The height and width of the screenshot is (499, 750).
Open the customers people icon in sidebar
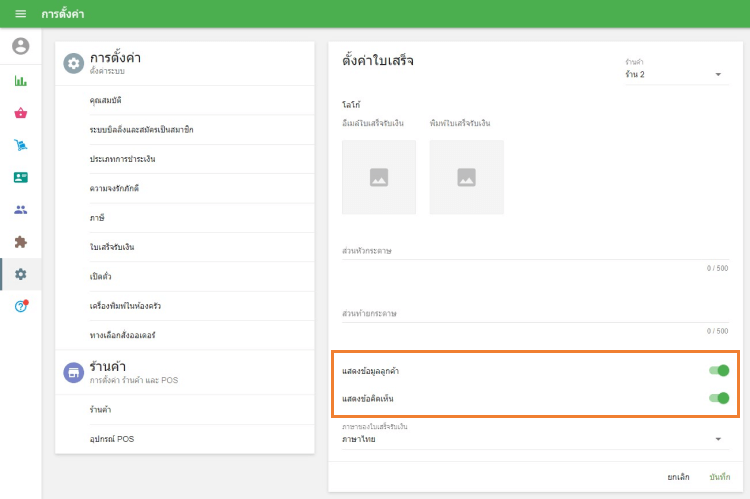20,209
